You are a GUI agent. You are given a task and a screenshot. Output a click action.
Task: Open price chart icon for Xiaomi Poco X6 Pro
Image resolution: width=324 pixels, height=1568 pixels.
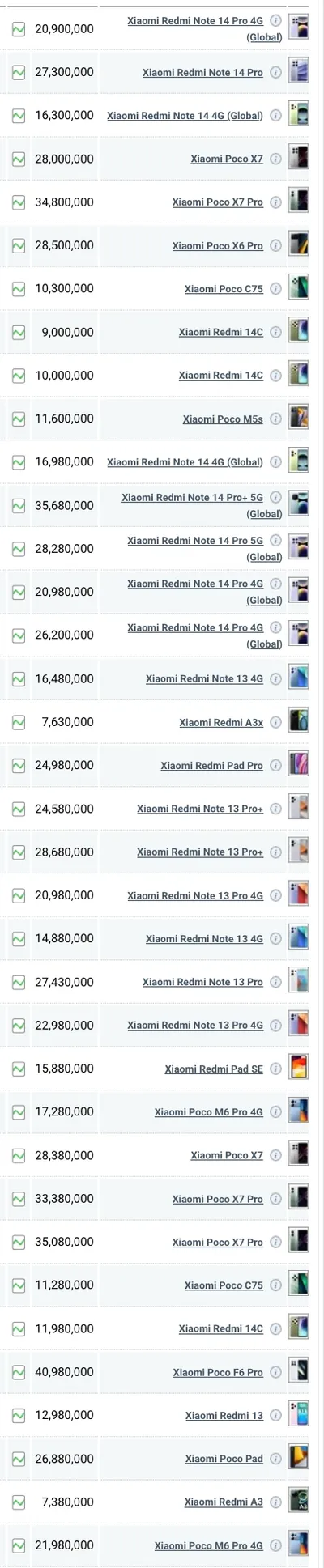coord(19,245)
